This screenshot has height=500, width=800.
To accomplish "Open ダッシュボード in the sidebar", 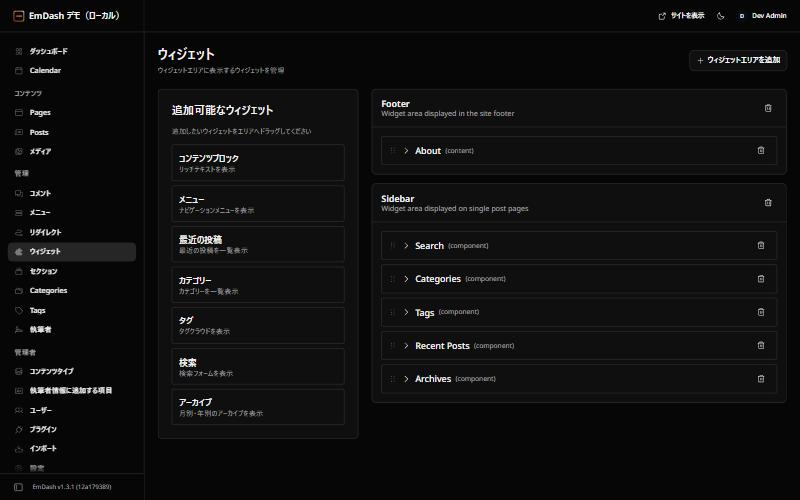I will point(72,51).
